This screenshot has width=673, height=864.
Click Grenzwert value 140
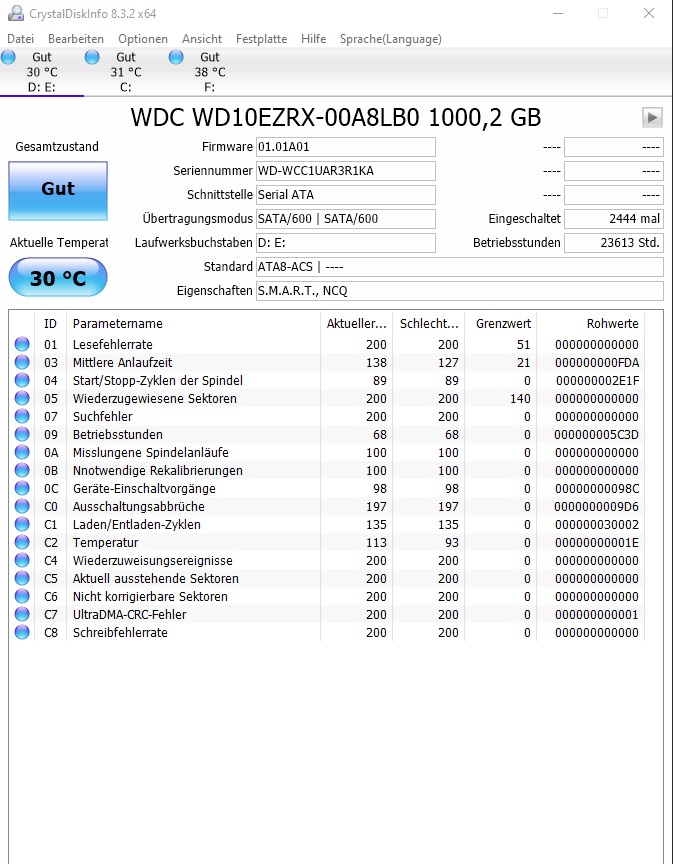[520, 398]
